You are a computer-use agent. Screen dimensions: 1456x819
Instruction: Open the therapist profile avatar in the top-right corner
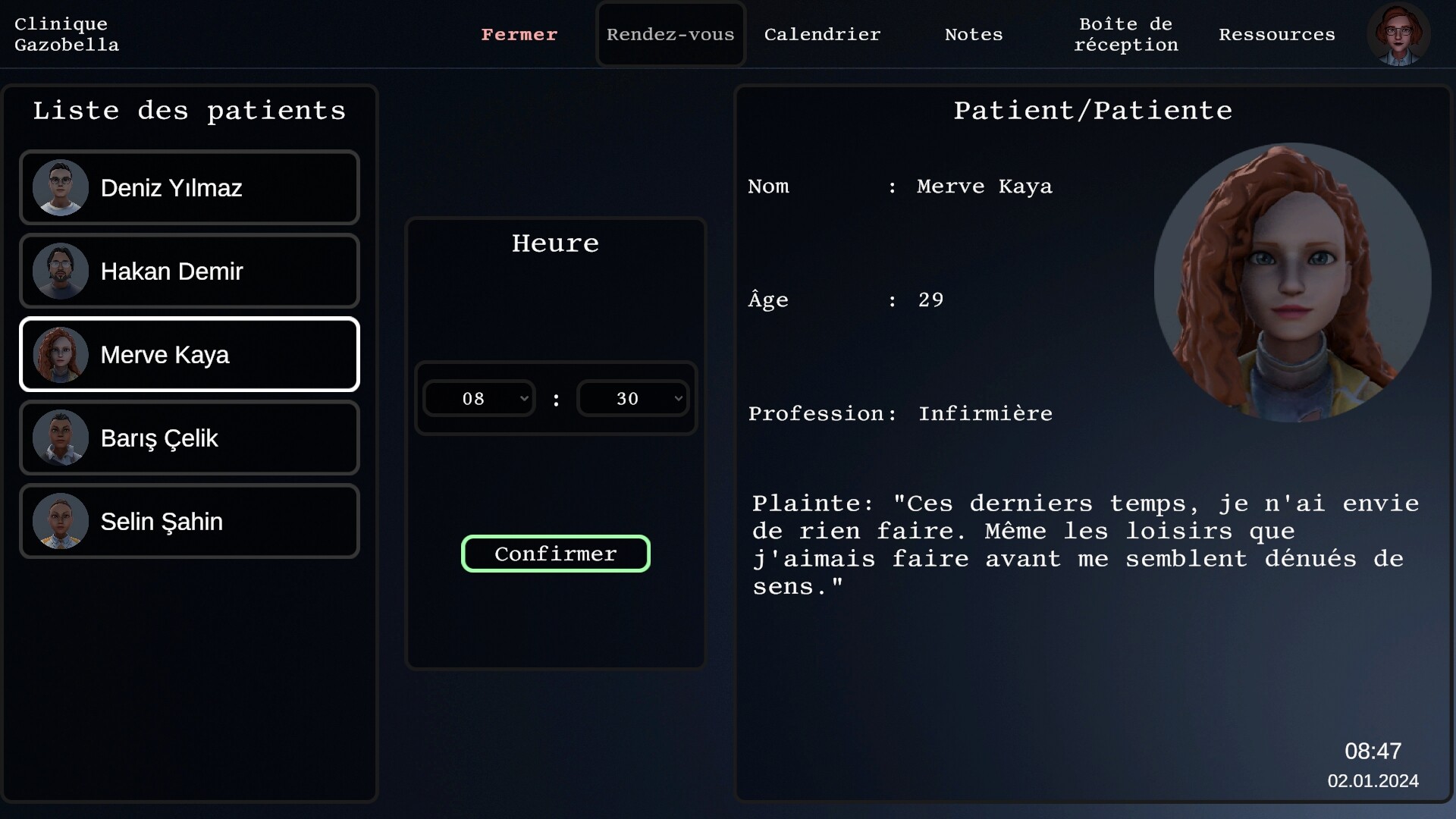[x=1398, y=35]
